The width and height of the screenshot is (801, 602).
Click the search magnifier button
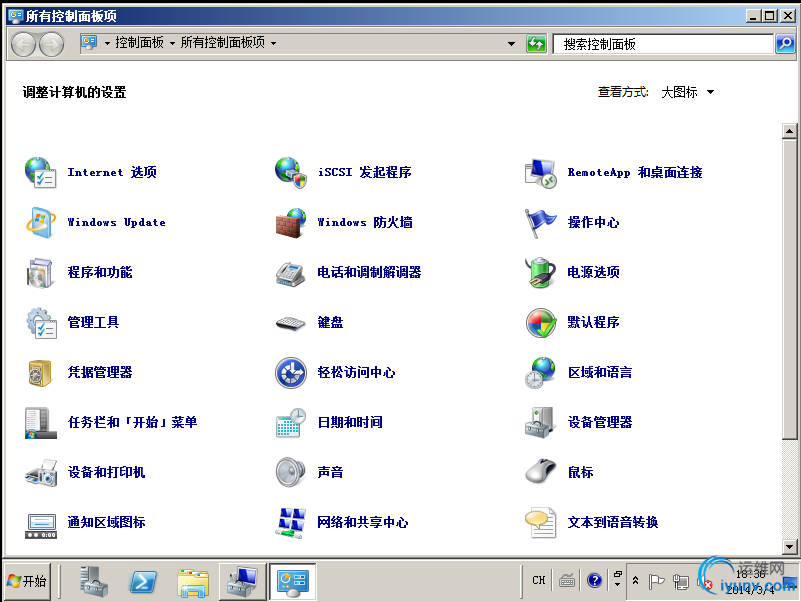[x=785, y=44]
